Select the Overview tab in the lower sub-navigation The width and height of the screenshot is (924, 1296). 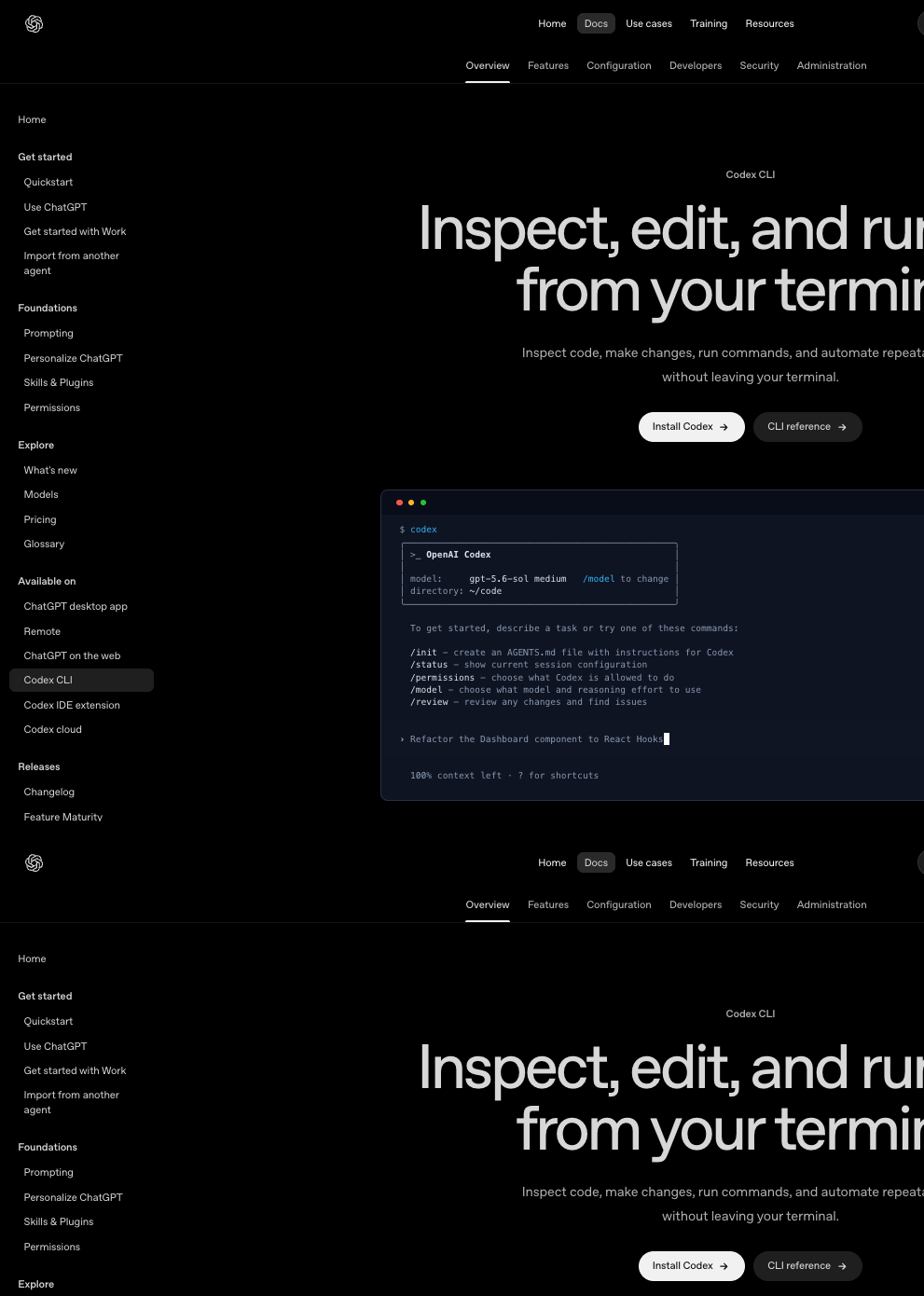pyautogui.click(x=488, y=904)
